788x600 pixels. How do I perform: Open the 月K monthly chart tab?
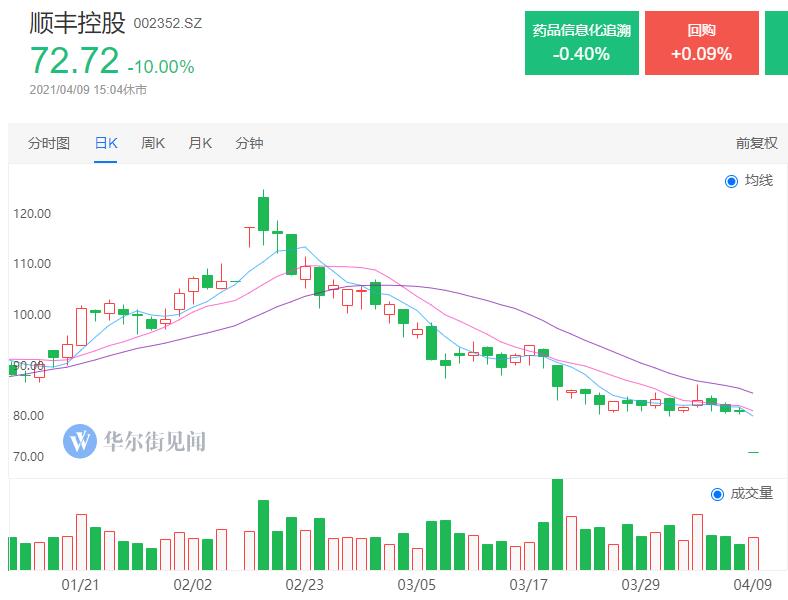pyautogui.click(x=200, y=143)
